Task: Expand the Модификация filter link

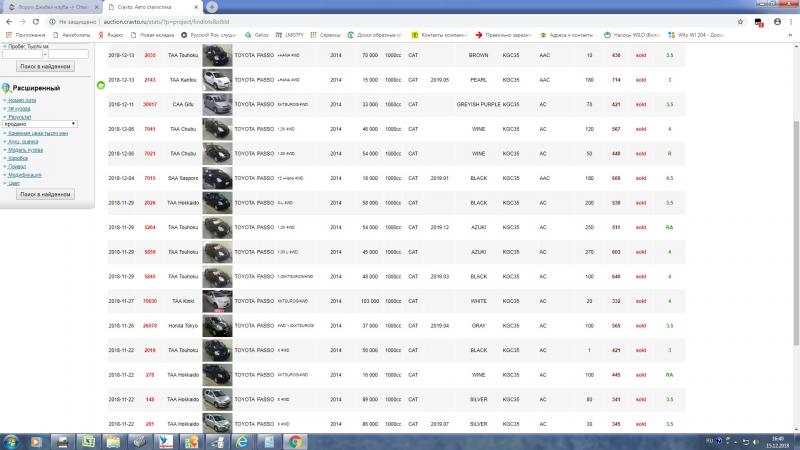Action: coord(25,175)
